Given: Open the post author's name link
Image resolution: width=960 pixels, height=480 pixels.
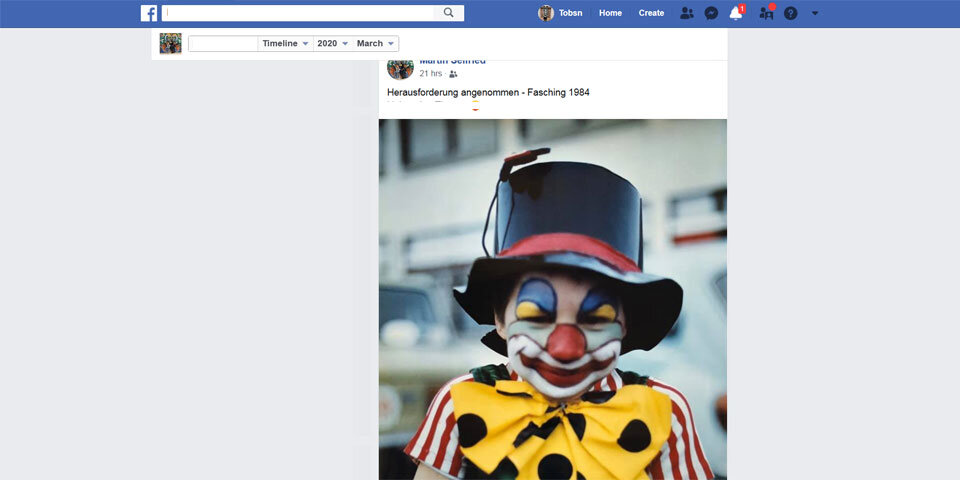Looking at the screenshot, I should pyautogui.click(x=452, y=61).
